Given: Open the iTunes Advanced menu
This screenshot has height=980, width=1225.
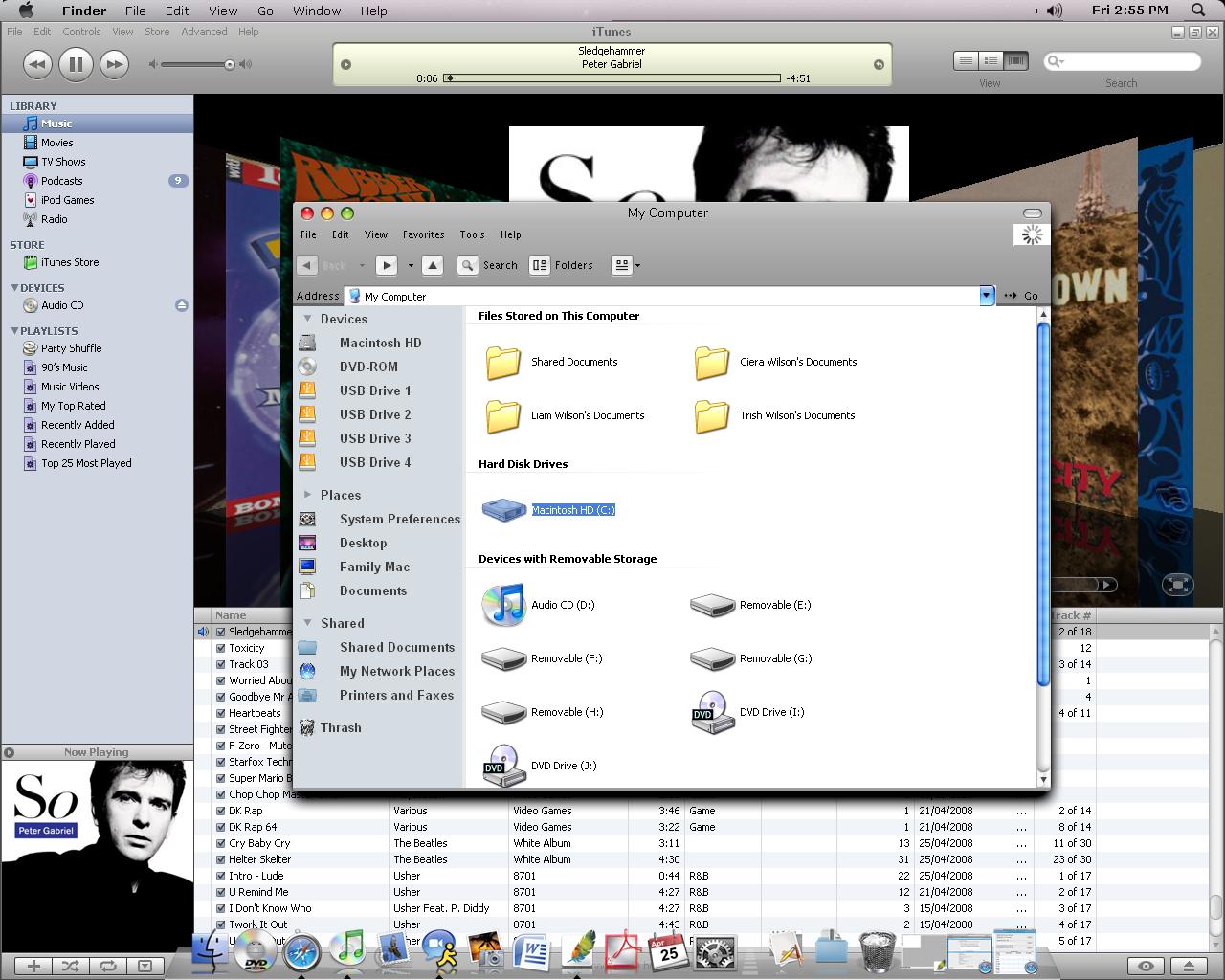Looking at the screenshot, I should point(204,32).
